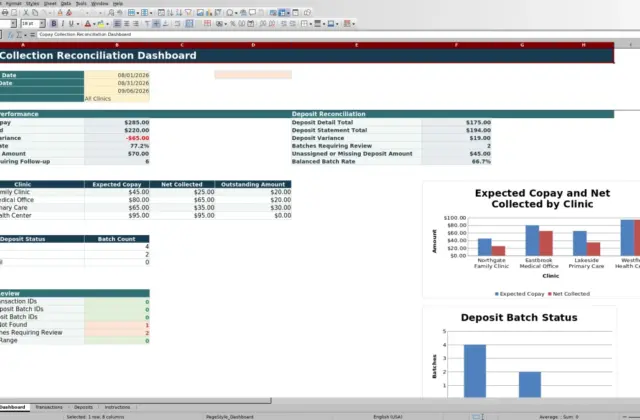Click the Italic formatting icon
This screenshot has height=420, width=640.
click(62, 24)
